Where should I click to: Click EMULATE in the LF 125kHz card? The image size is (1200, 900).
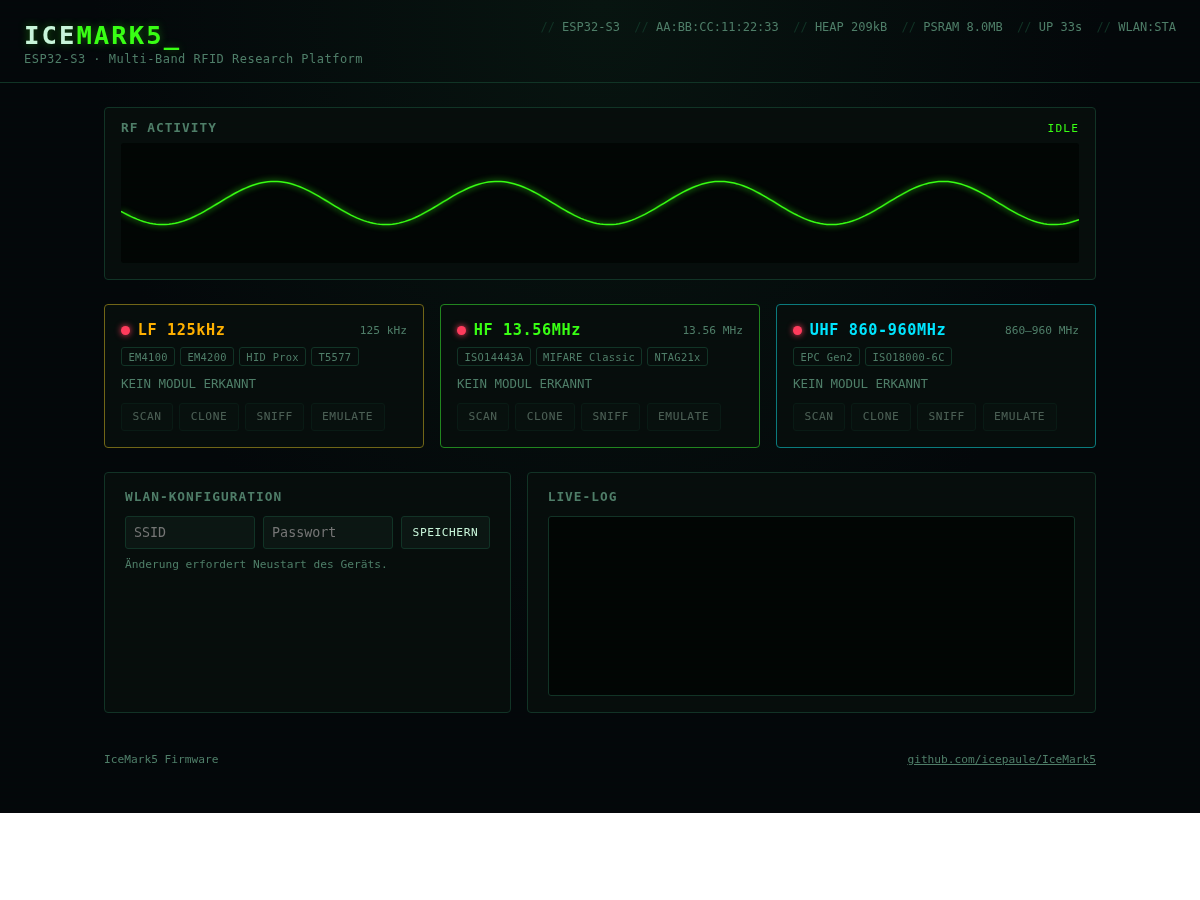[348, 417]
